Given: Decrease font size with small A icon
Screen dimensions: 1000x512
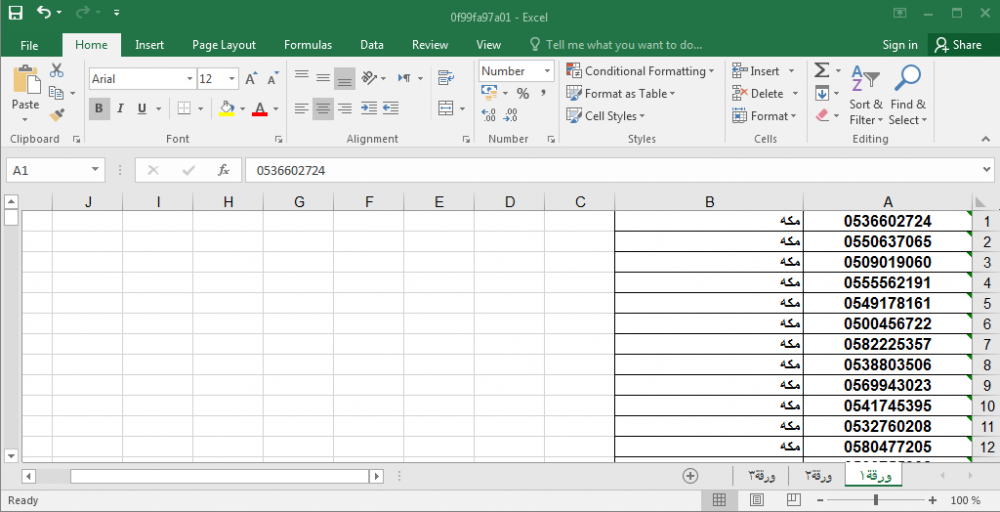Looking at the screenshot, I should [x=273, y=78].
